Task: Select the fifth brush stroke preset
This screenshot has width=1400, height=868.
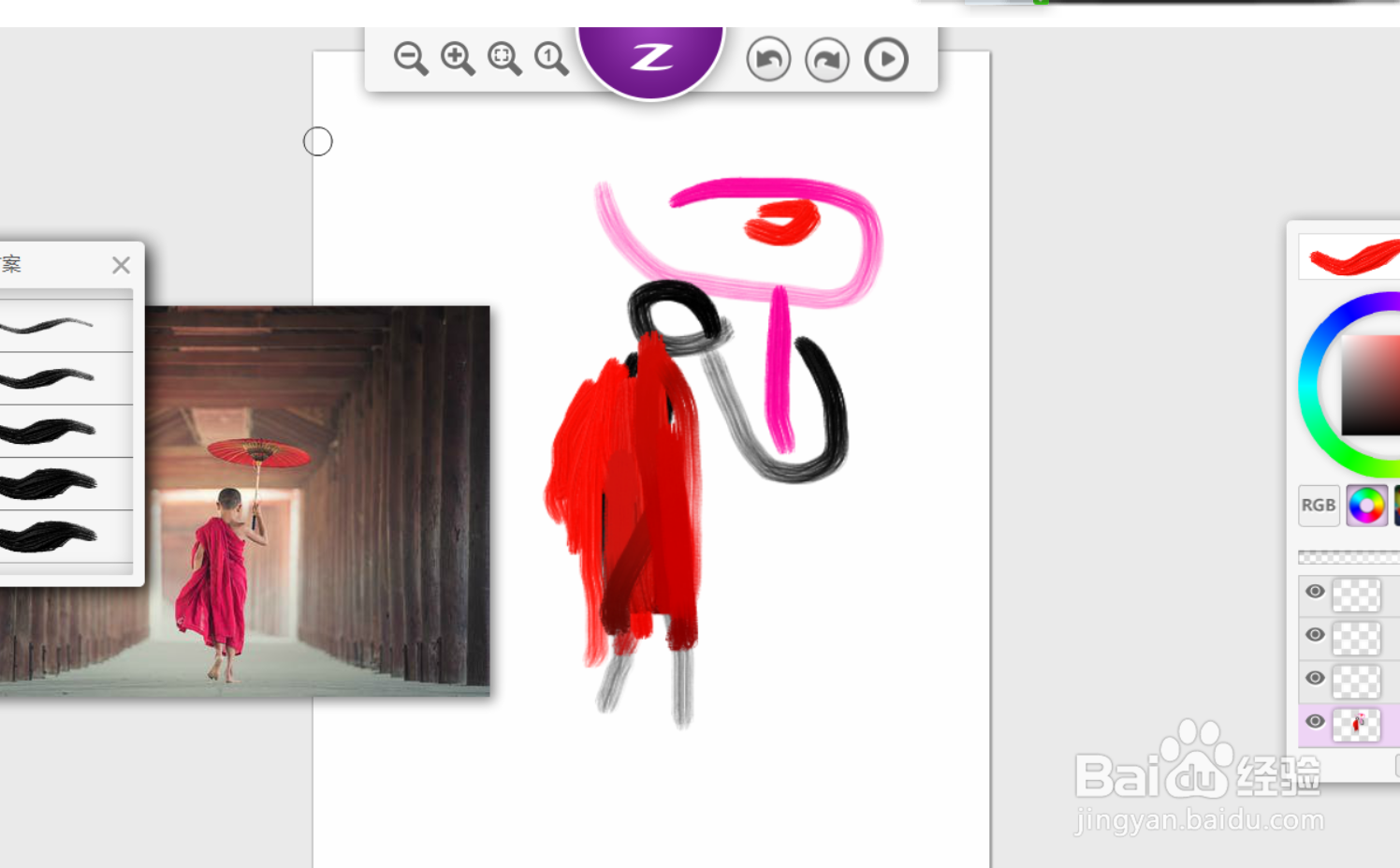Action: [x=66, y=536]
